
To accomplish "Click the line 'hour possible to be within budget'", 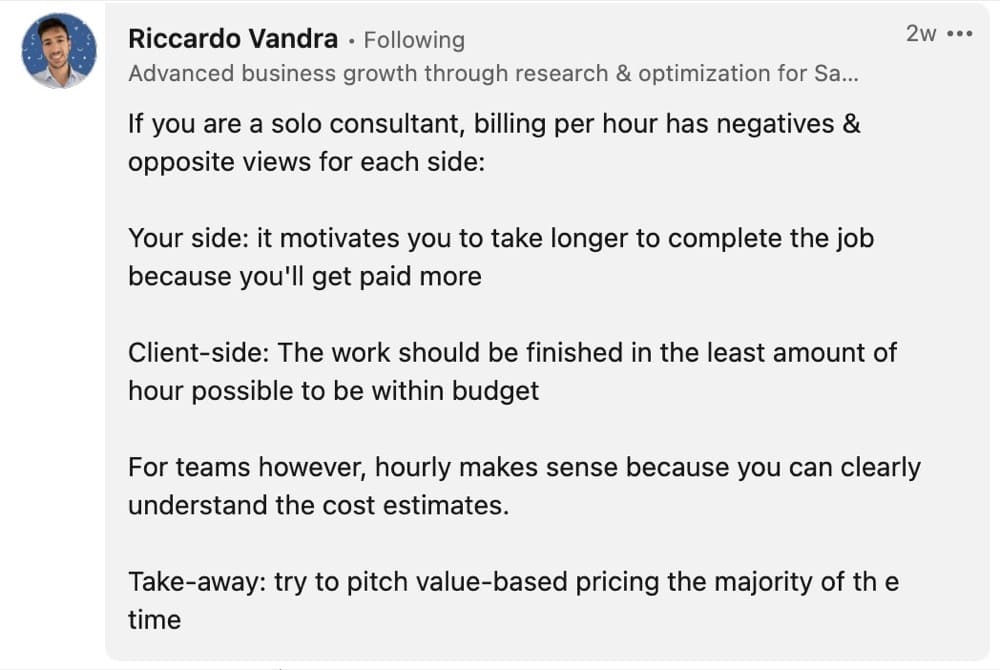I will tap(334, 391).
